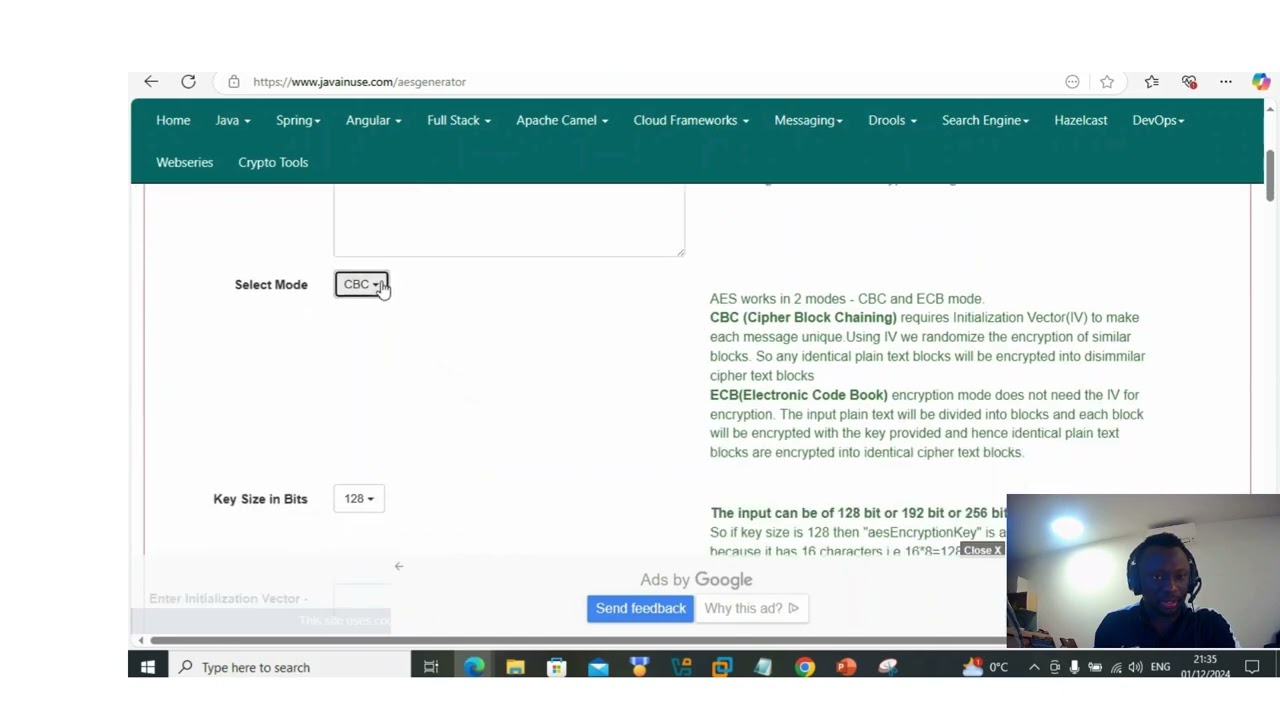Open the Hazelcast nav item

(1081, 120)
